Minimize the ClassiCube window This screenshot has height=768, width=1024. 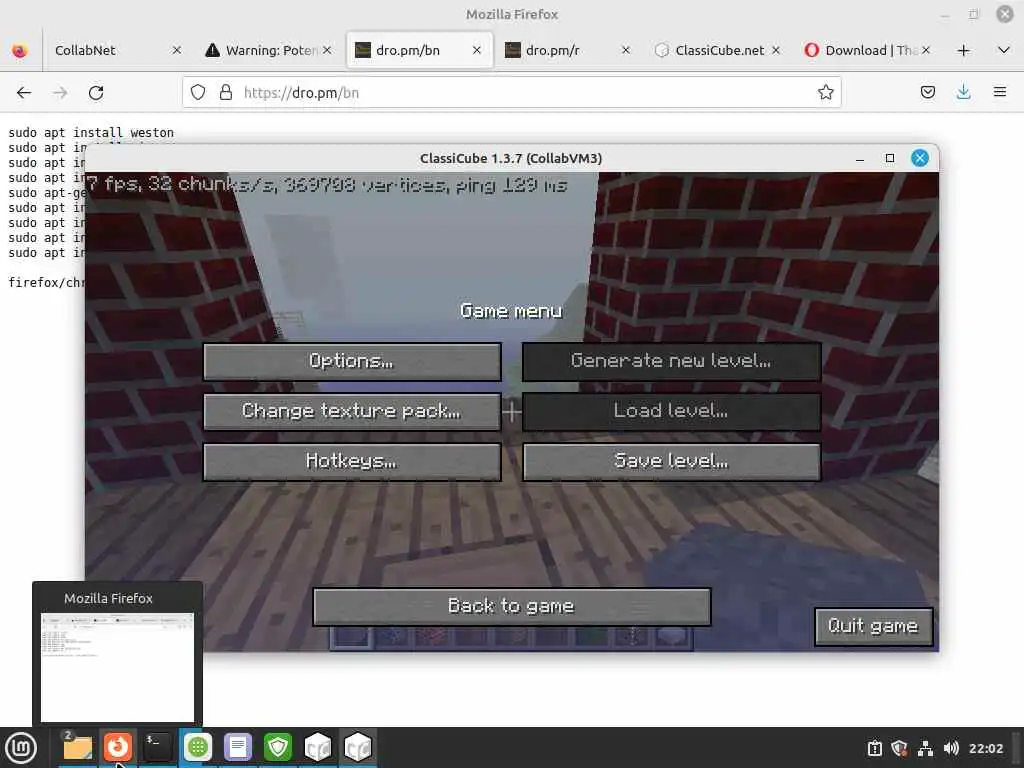pyautogui.click(x=860, y=159)
